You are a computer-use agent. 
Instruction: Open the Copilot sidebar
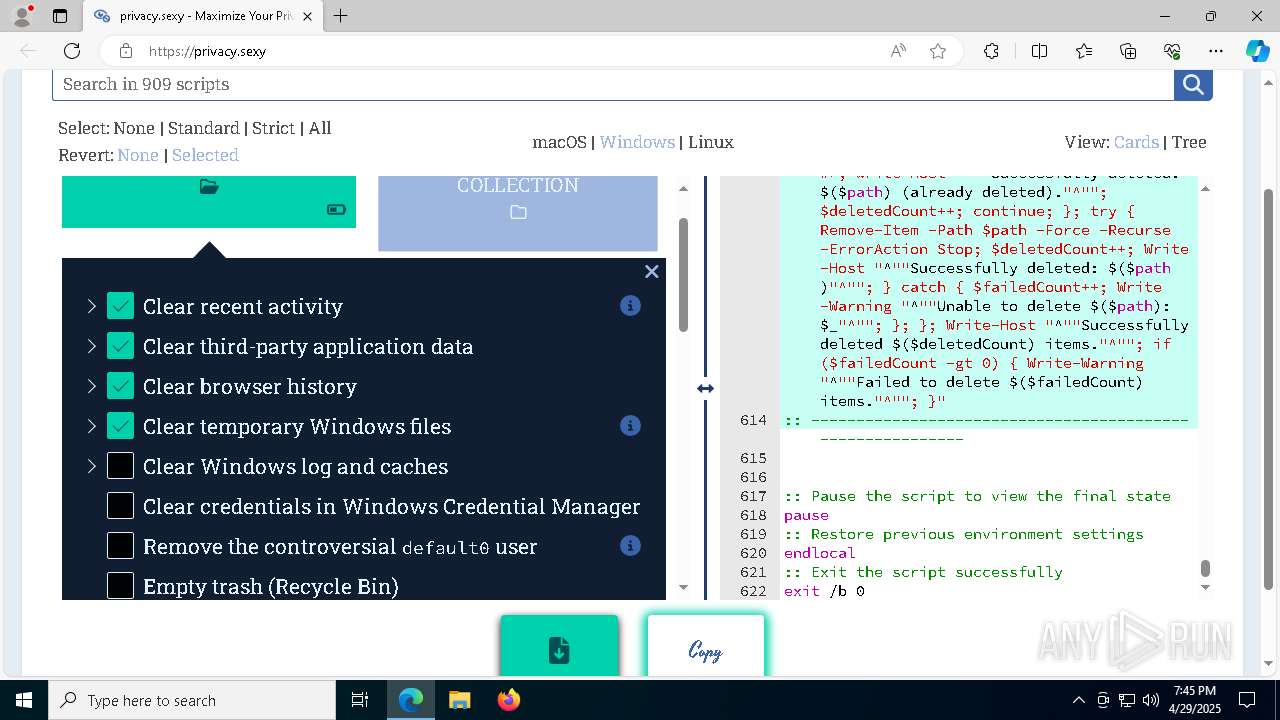pos(1257,51)
